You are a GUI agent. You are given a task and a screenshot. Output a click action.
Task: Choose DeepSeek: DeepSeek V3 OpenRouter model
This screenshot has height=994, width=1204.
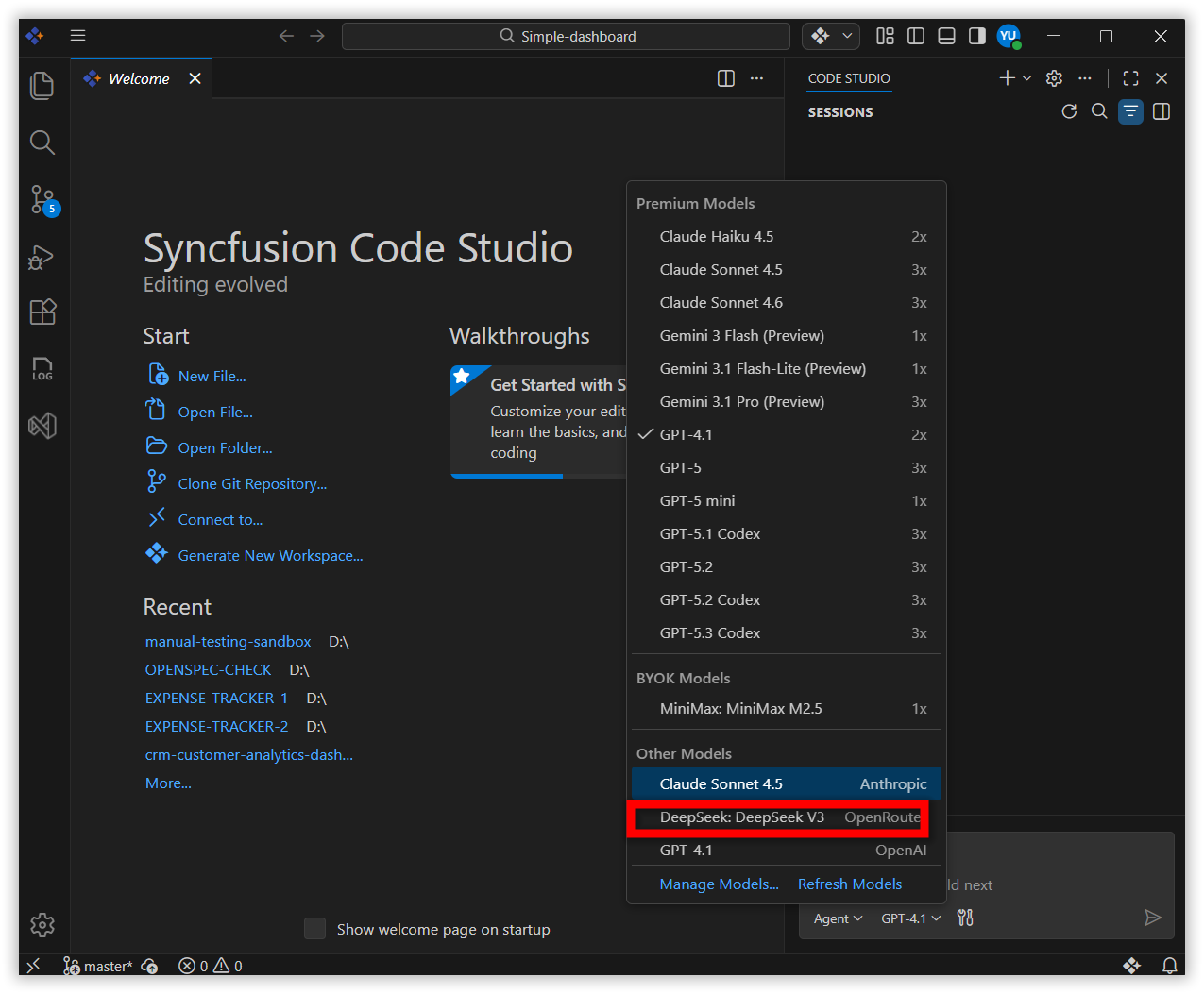(786, 817)
